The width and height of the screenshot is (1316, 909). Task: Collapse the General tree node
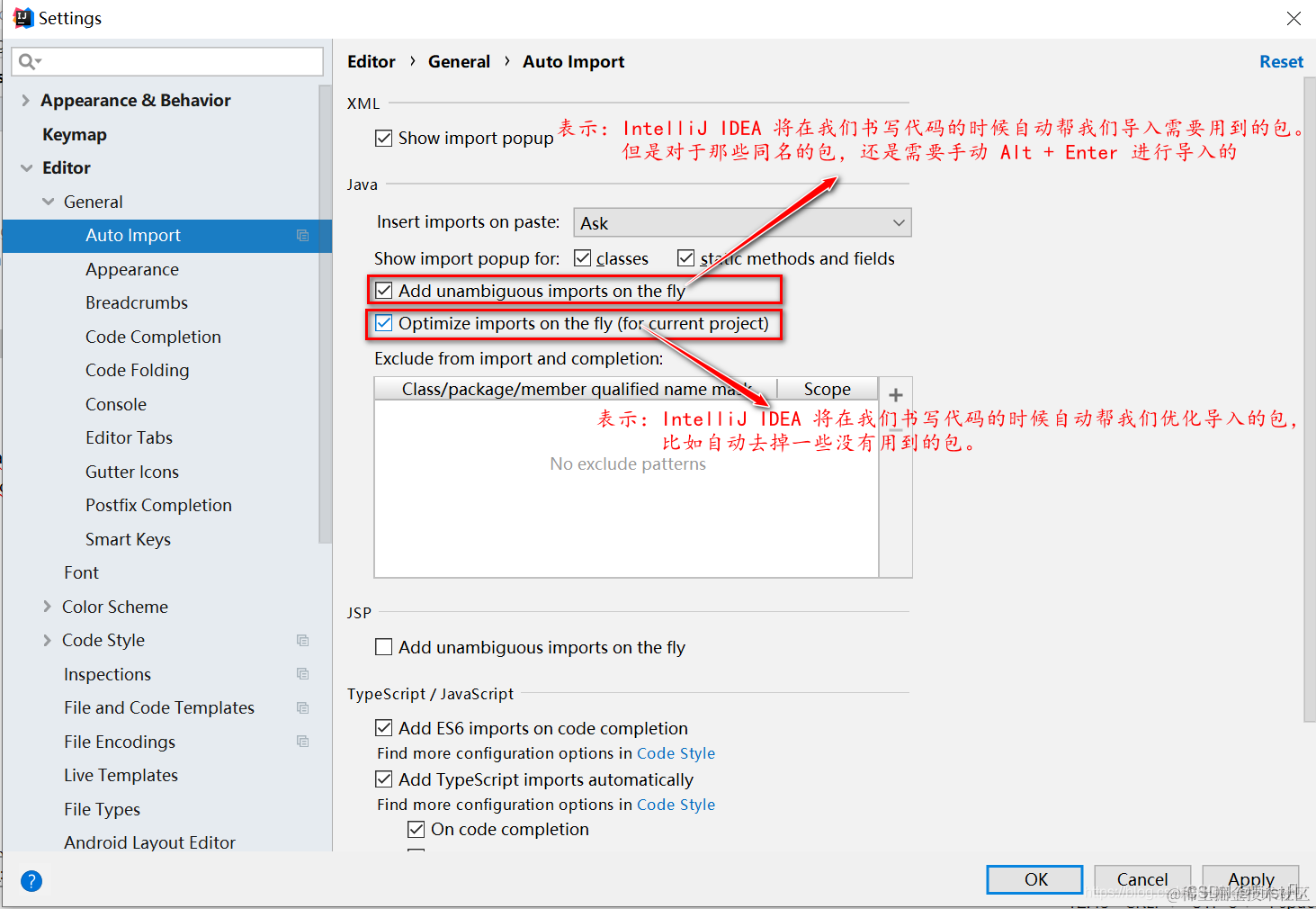tap(48, 202)
